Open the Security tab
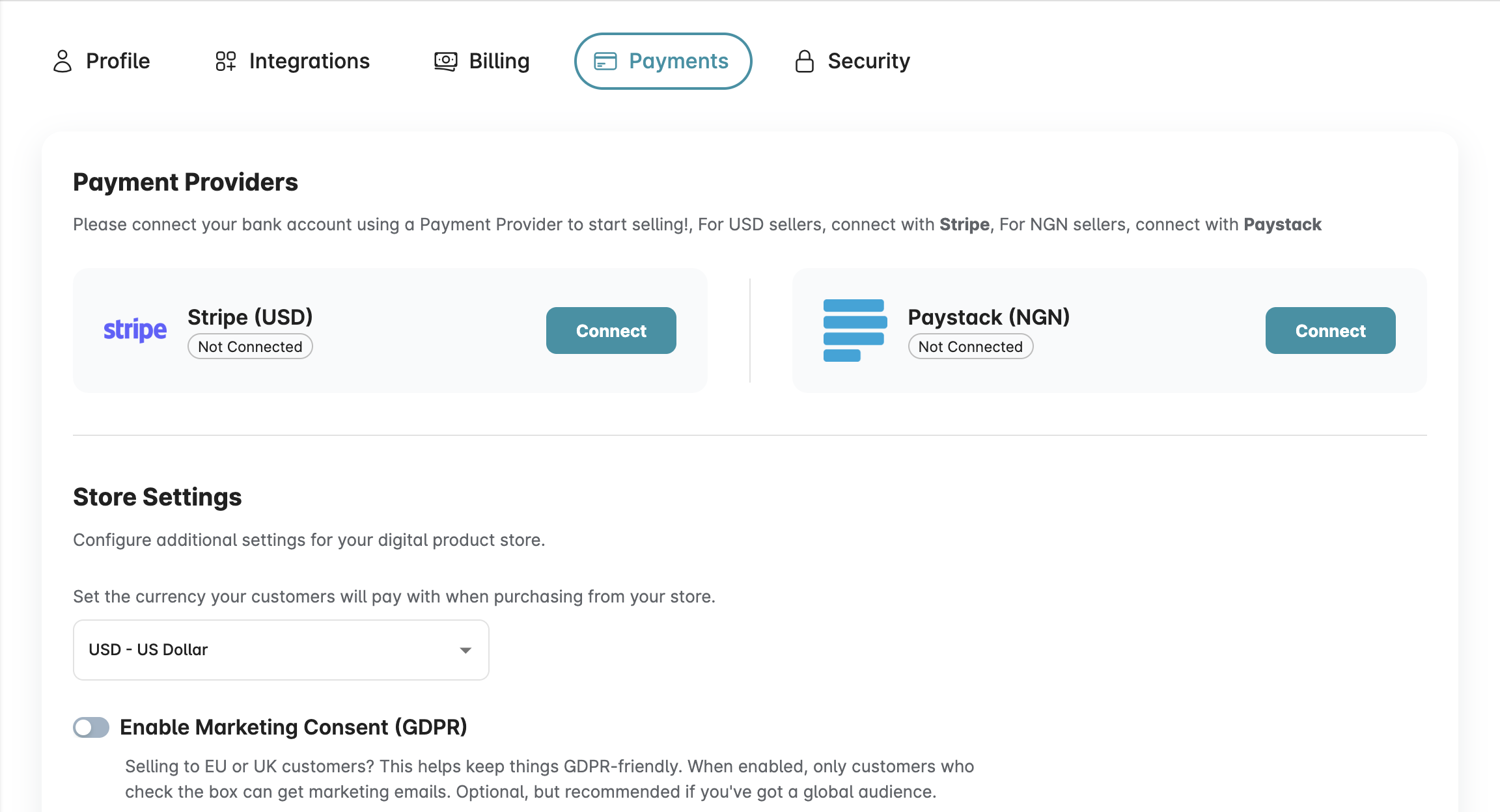 pos(868,61)
